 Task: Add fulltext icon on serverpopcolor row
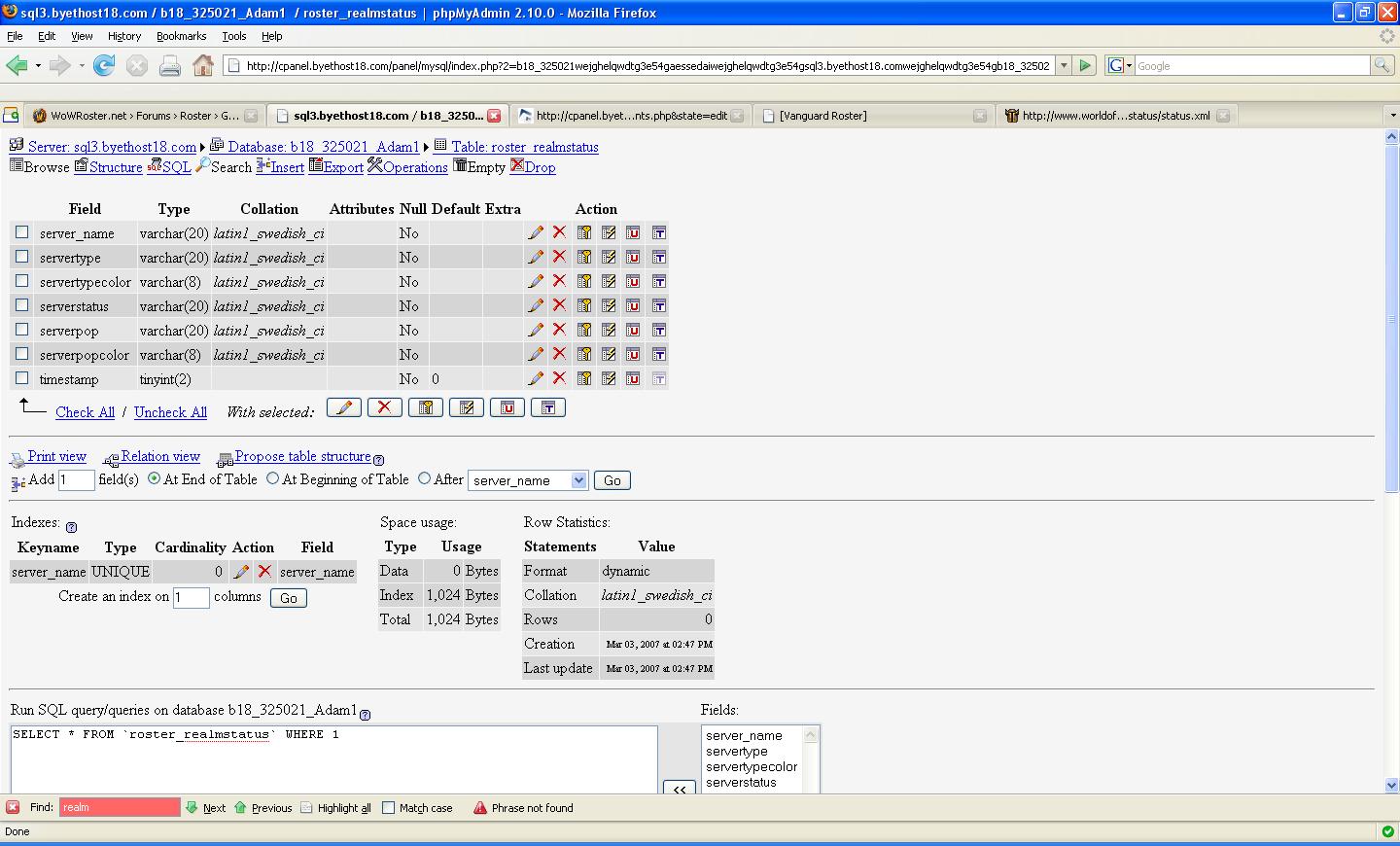pos(658,354)
